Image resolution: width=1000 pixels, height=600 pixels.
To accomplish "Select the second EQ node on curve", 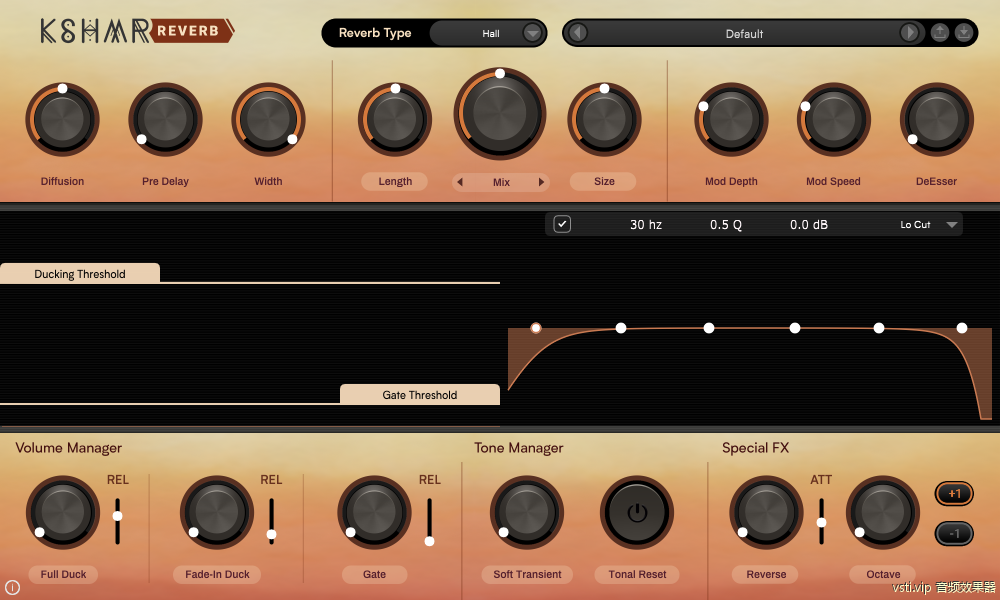I will click(x=621, y=328).
